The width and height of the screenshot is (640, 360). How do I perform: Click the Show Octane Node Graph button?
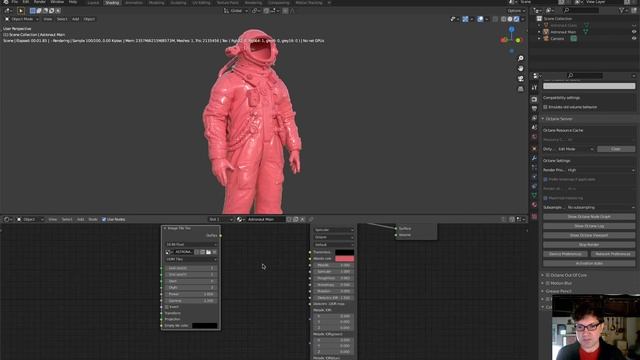click(589, 217)
